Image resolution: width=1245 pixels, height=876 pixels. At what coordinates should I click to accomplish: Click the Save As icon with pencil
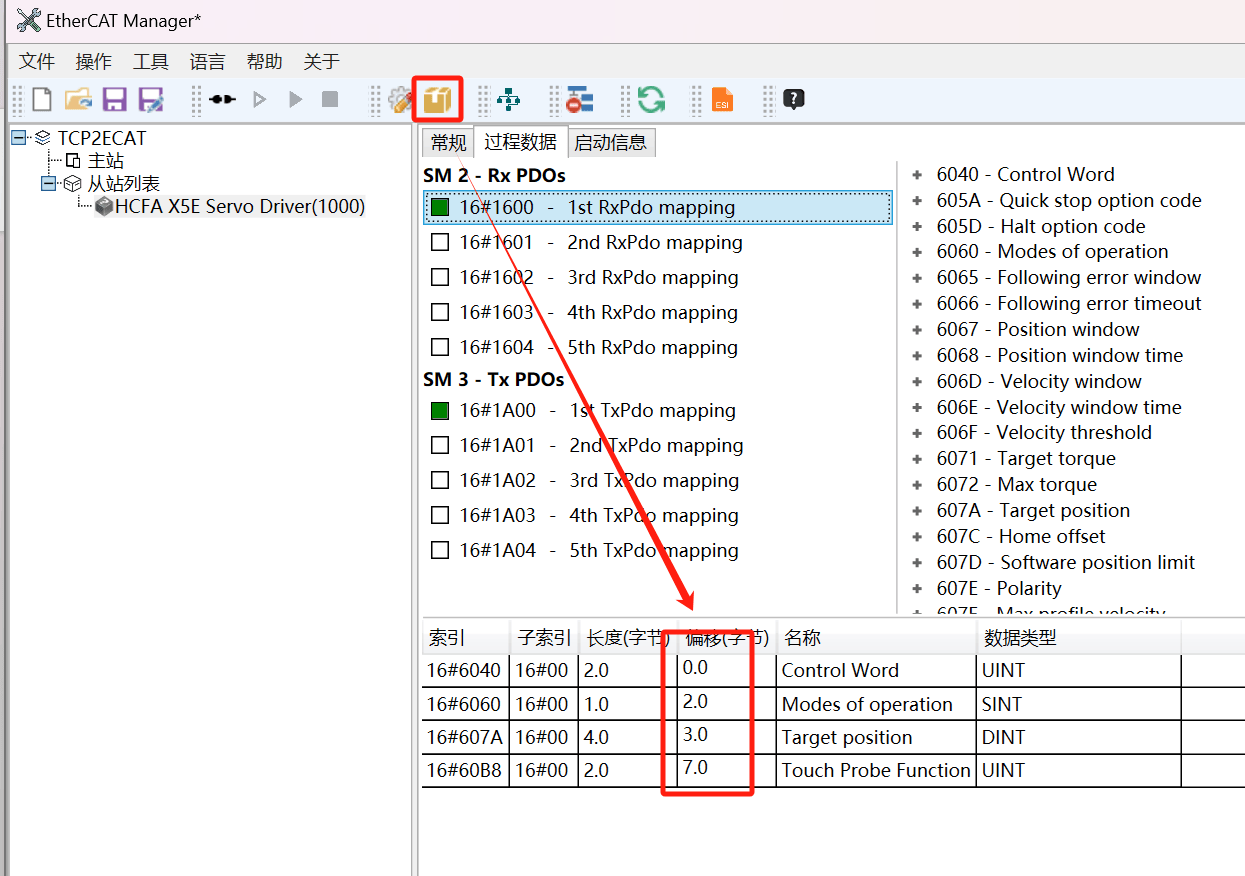tap(151, 99)
